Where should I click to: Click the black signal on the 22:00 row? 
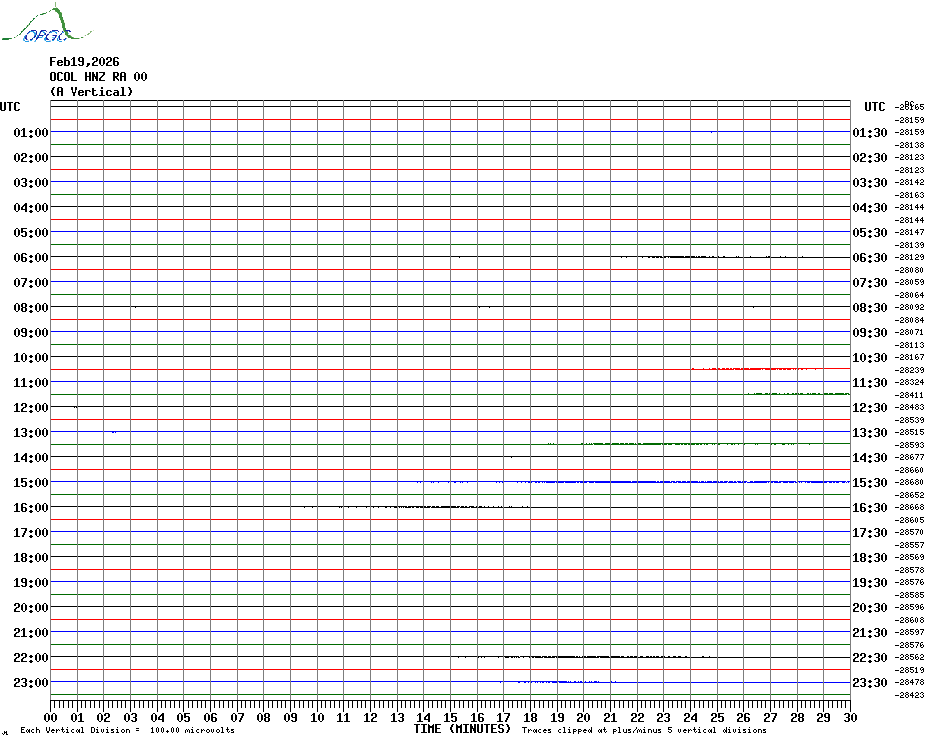580,657
